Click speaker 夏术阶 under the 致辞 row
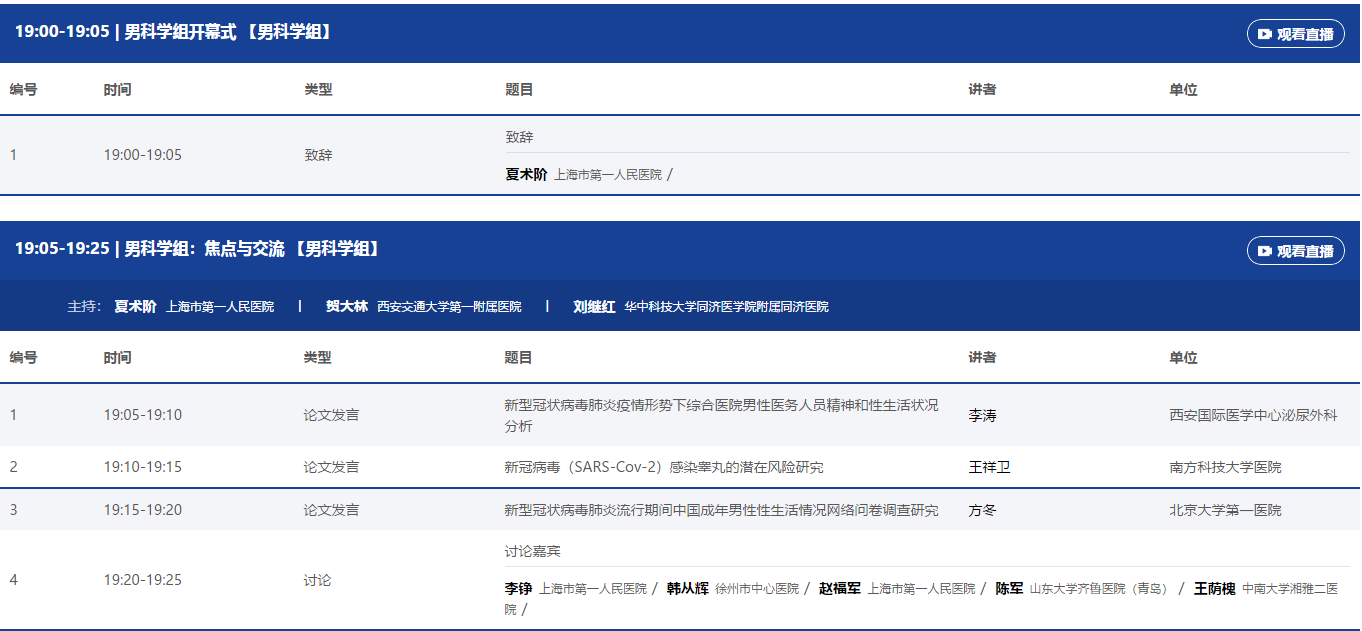 point(526,174)
